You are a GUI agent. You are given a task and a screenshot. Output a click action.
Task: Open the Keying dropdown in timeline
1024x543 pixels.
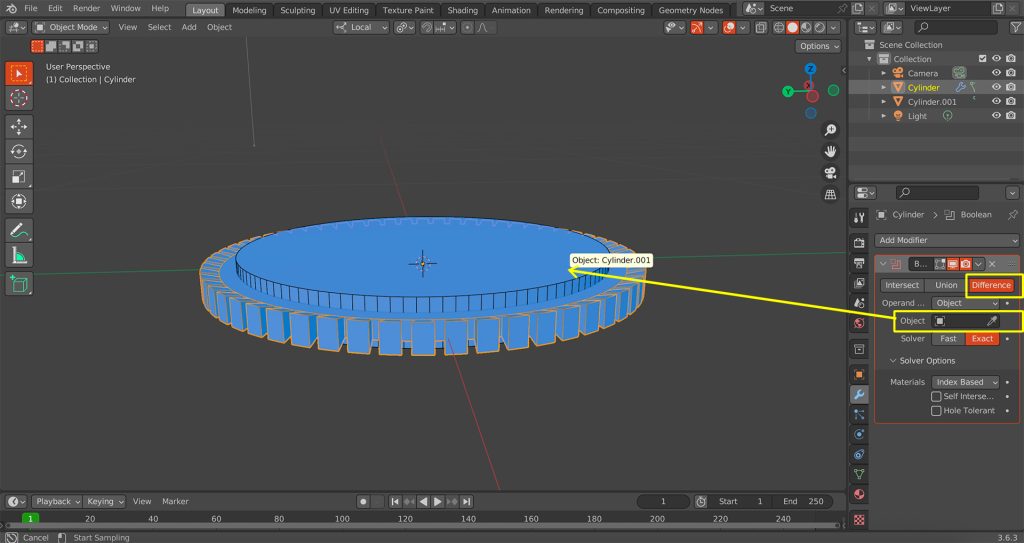coord(104,501)
